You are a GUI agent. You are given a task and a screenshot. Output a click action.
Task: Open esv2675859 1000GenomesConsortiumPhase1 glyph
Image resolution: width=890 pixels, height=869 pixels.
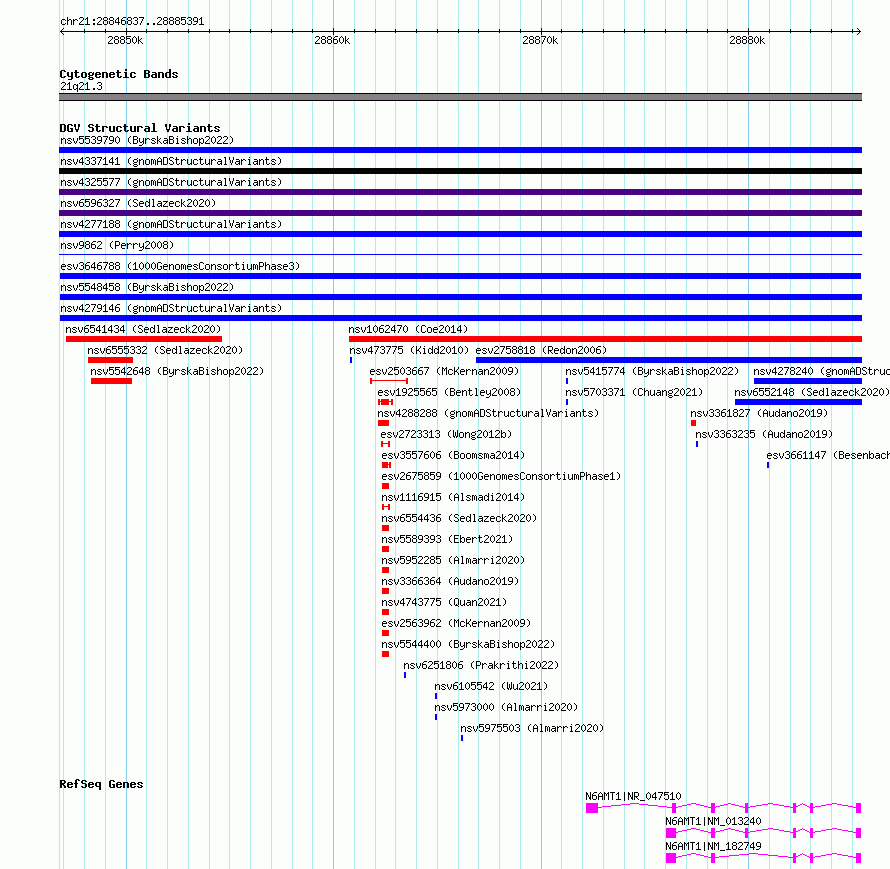click(x=385, y=486)
